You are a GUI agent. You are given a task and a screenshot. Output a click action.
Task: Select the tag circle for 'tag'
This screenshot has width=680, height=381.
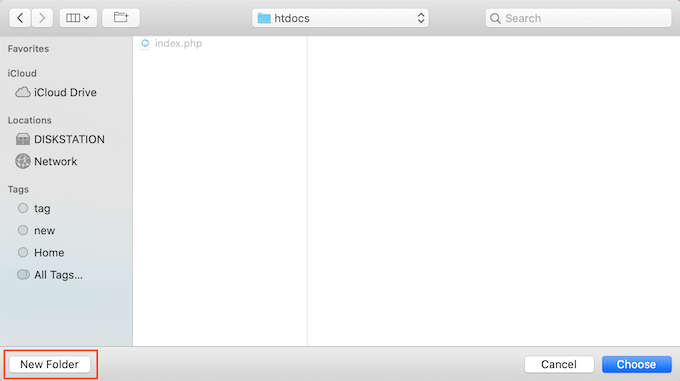pos(23,208)
